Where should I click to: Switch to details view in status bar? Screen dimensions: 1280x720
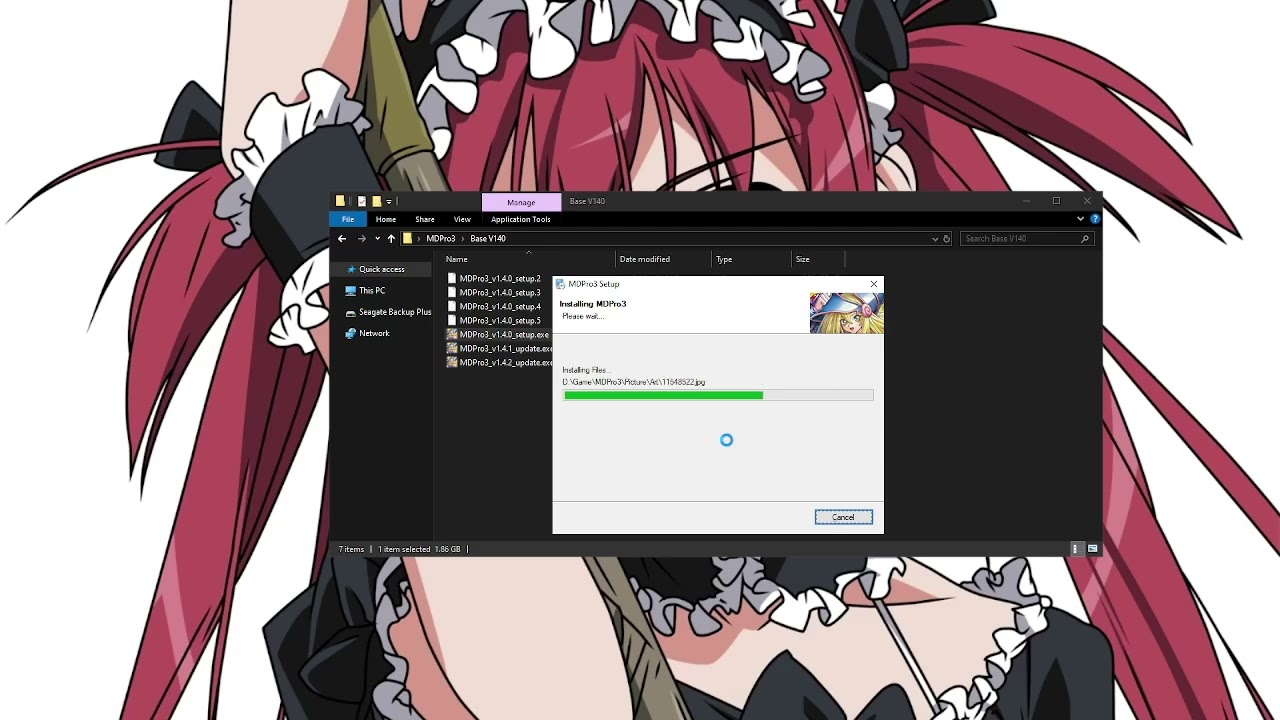click(x=1076, y=549)
